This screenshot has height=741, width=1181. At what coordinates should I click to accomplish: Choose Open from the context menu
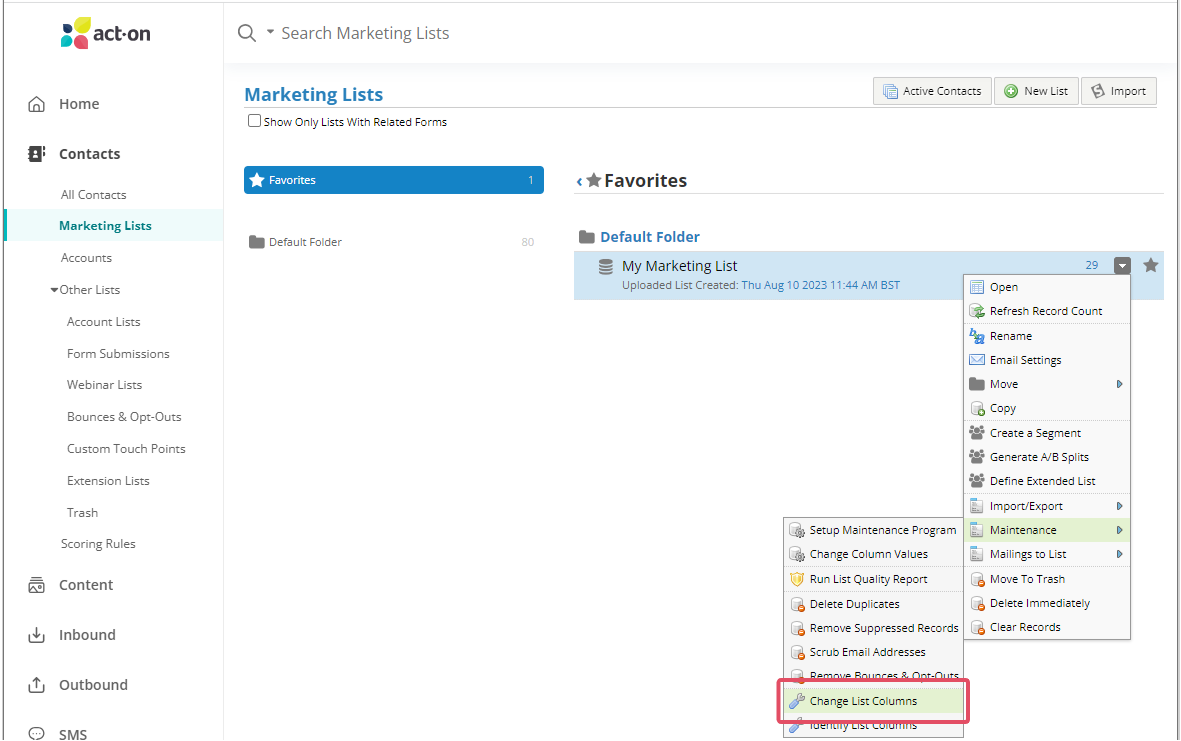pyautogui.click(x=1047, y=287)
